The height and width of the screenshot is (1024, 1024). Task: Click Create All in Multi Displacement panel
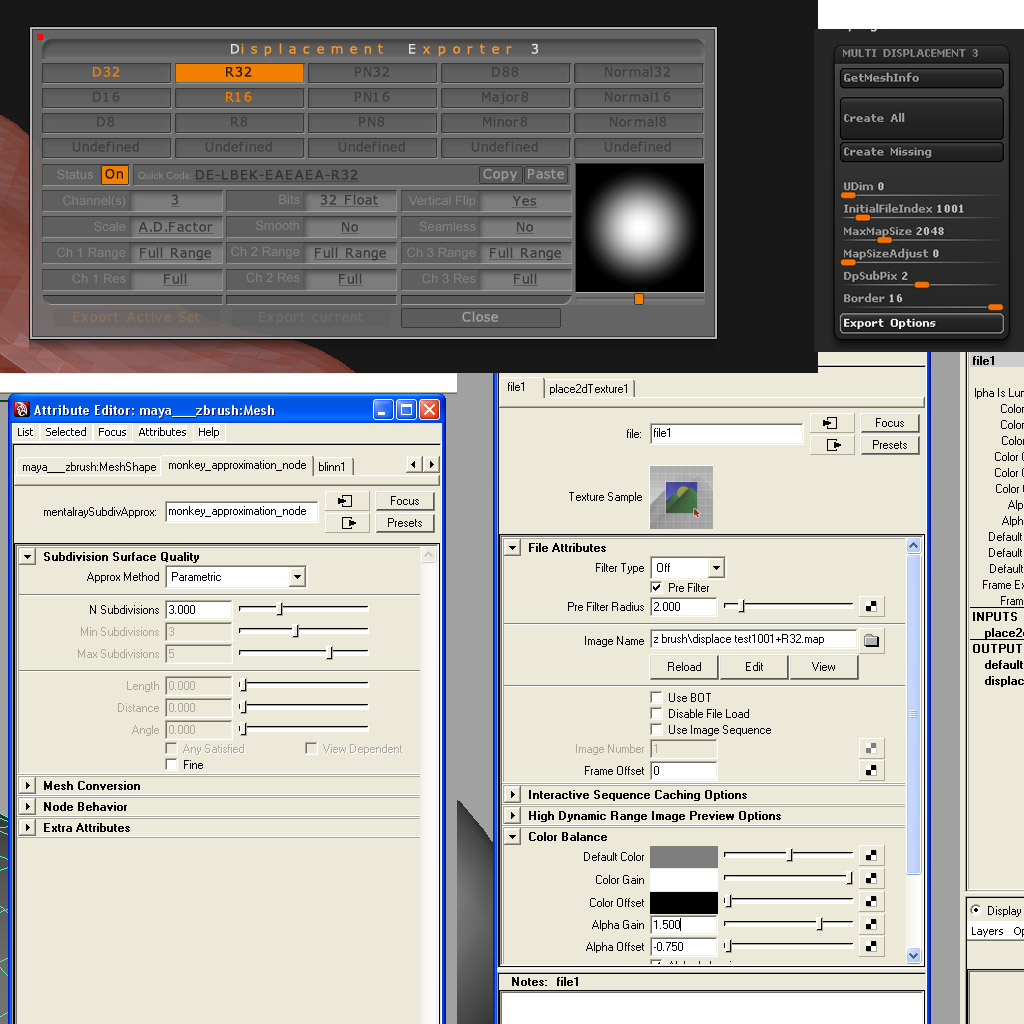pos(921,118)
